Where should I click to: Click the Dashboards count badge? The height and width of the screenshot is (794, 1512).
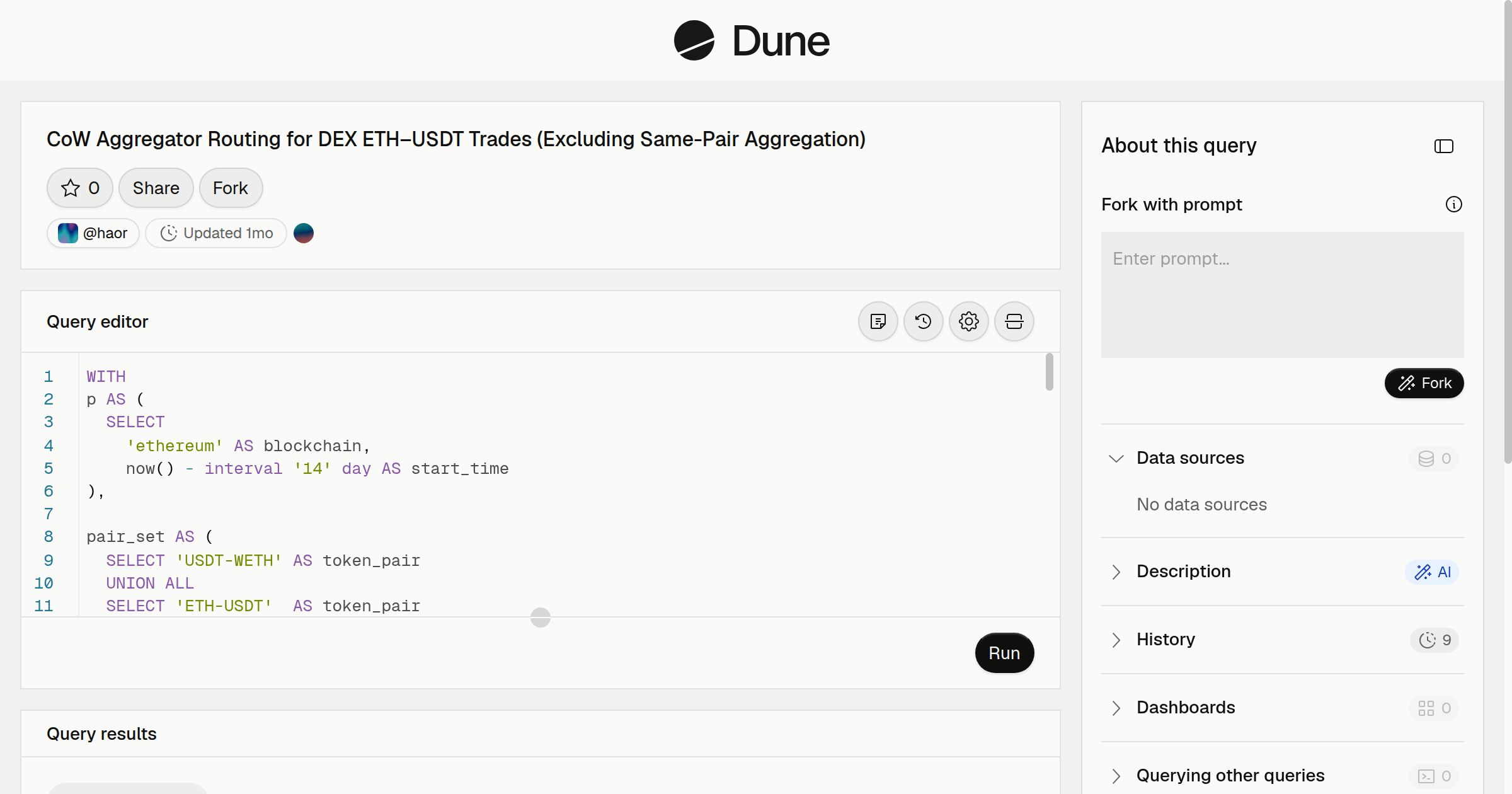click(x=1434, y=708)
